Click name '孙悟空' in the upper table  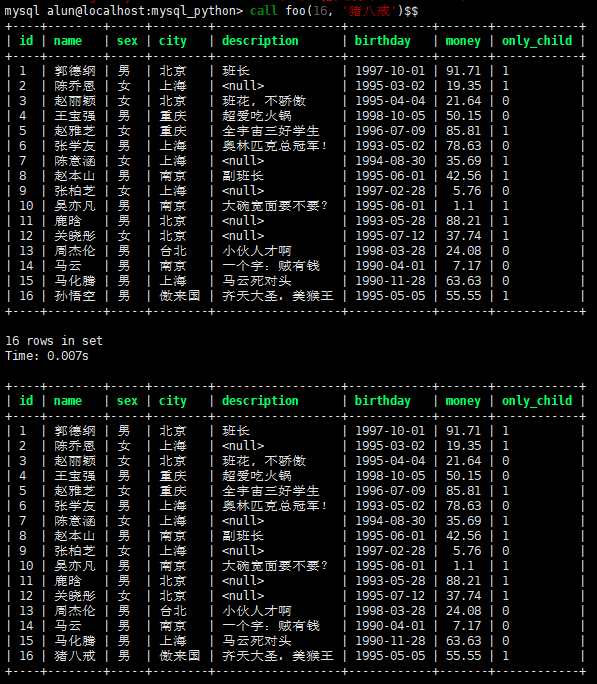[75, 296]
